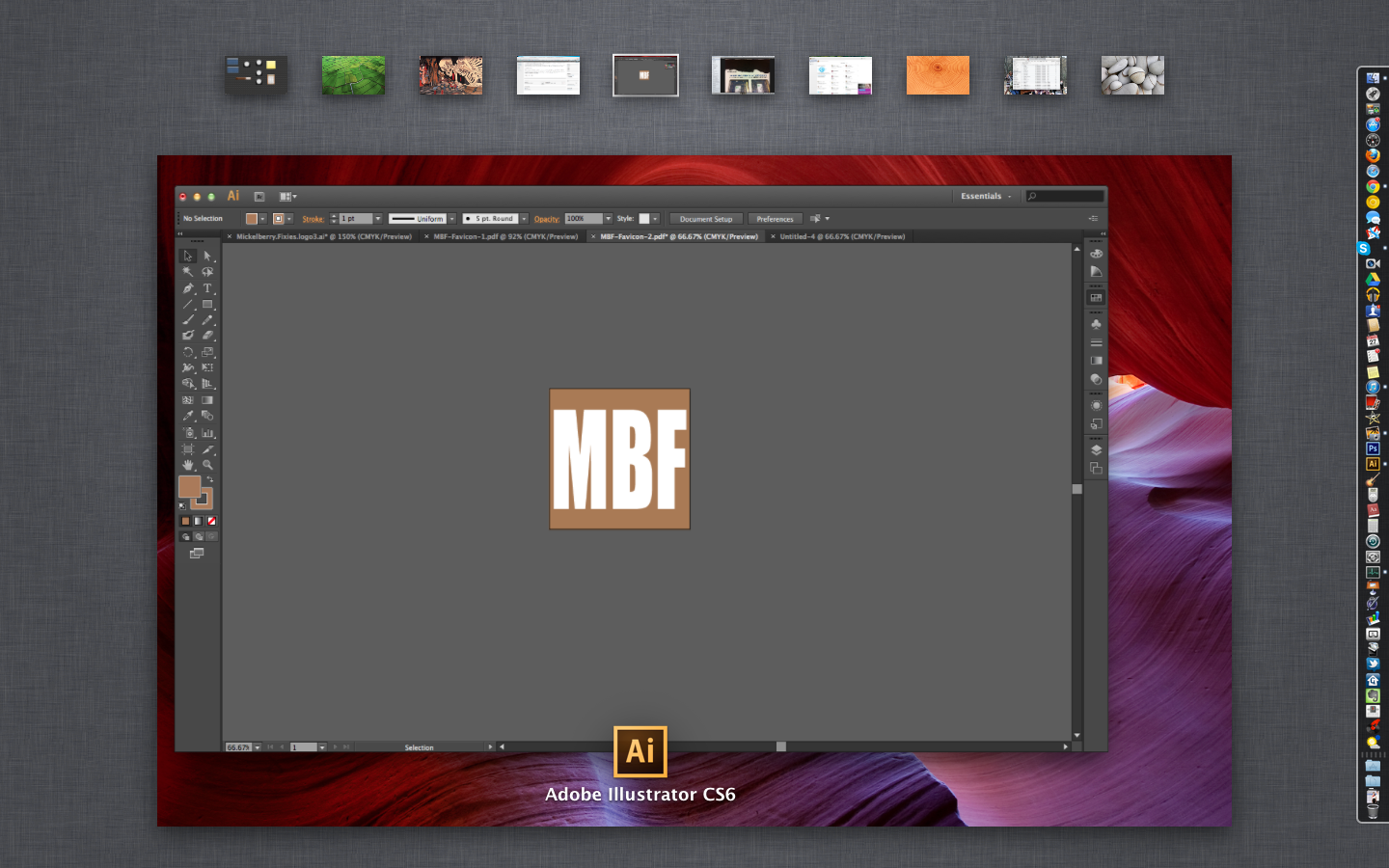This screenshot has height=868, width=1389.
Task: Activate the Zoom tool magnifier
Action: pyautogui.click(x=207, y=465)
